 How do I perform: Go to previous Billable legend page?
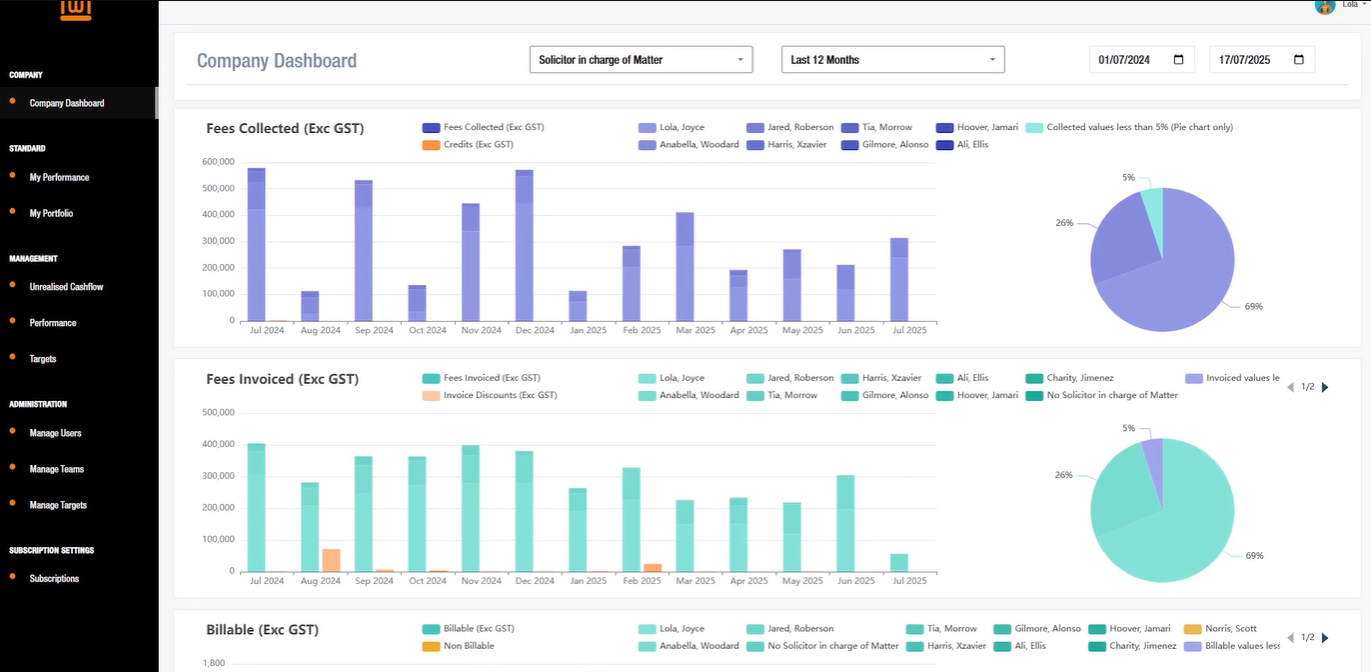[x=1290, y=638]
